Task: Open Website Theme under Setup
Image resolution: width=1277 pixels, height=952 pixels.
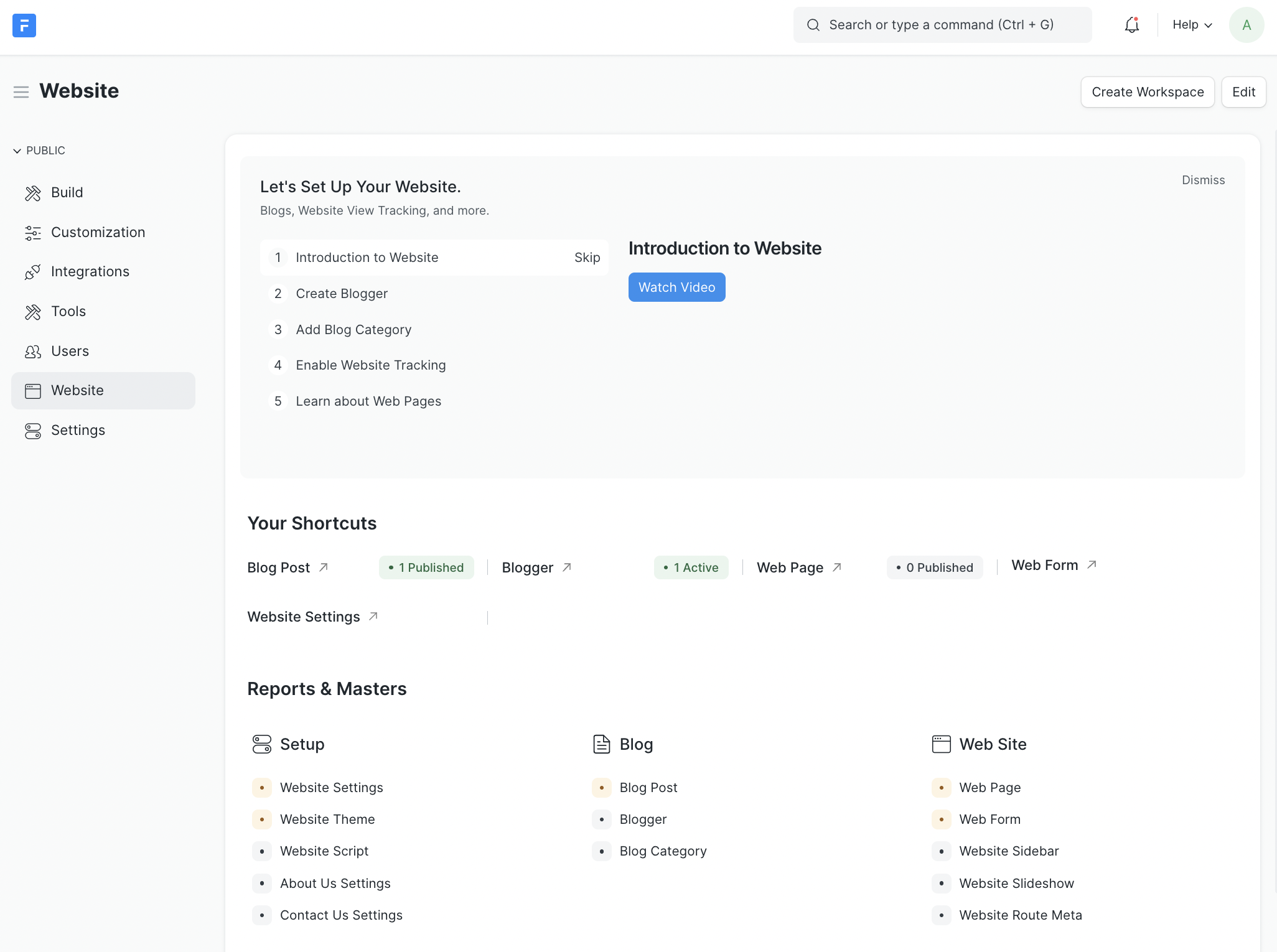Action: (327, 819)
